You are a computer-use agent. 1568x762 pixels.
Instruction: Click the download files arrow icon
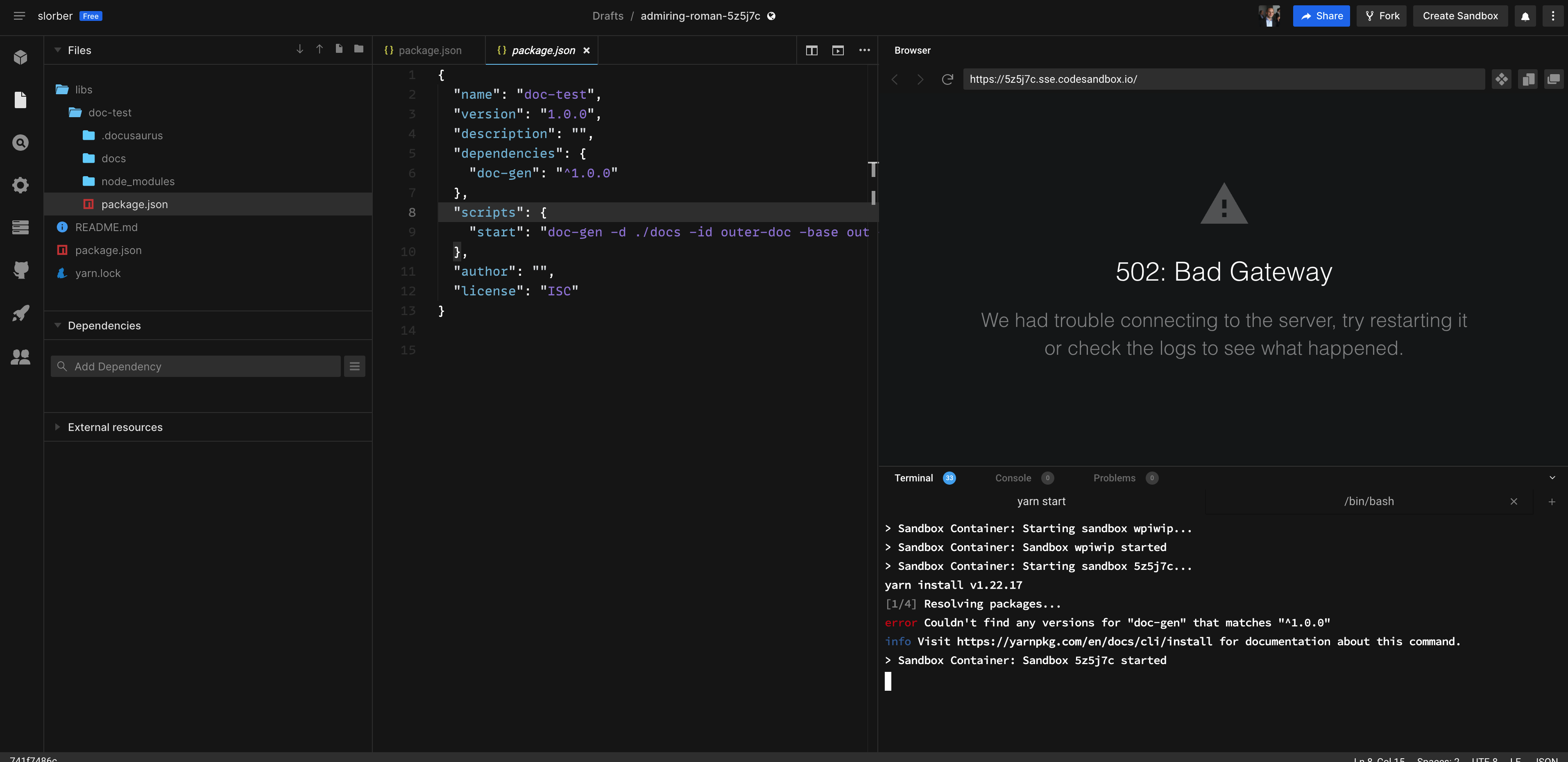[299, 49]
